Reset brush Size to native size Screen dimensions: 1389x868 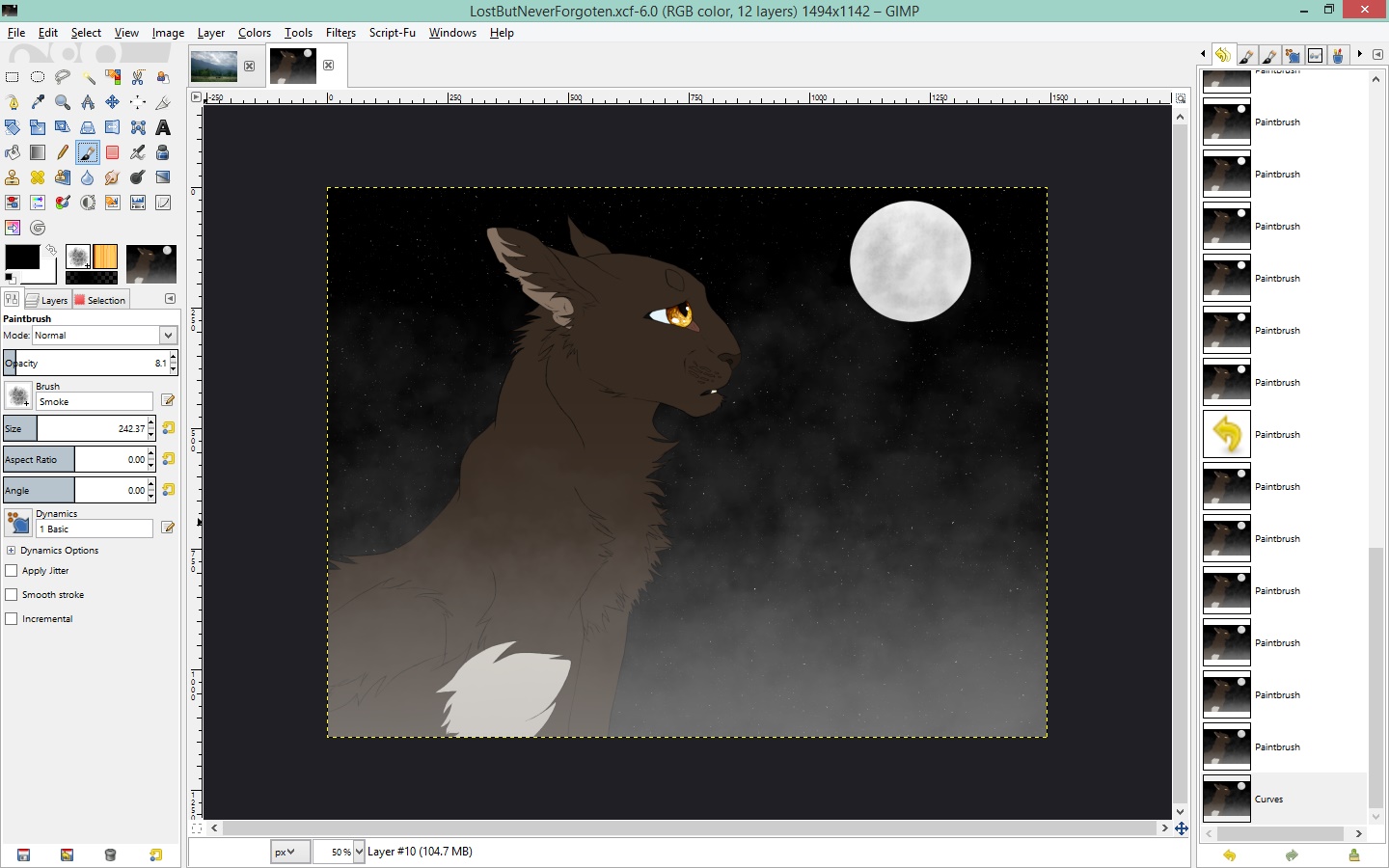coord(169,428)
